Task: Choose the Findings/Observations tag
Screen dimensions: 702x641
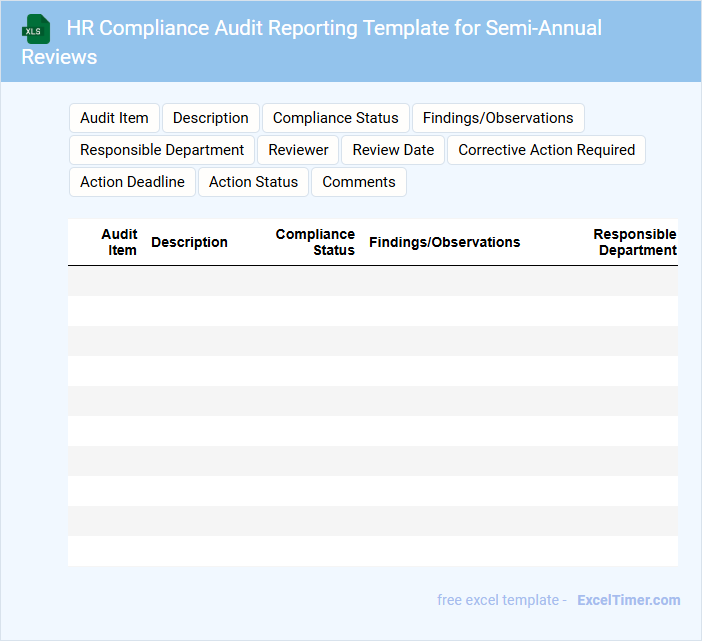Action: tap(498, 118)
